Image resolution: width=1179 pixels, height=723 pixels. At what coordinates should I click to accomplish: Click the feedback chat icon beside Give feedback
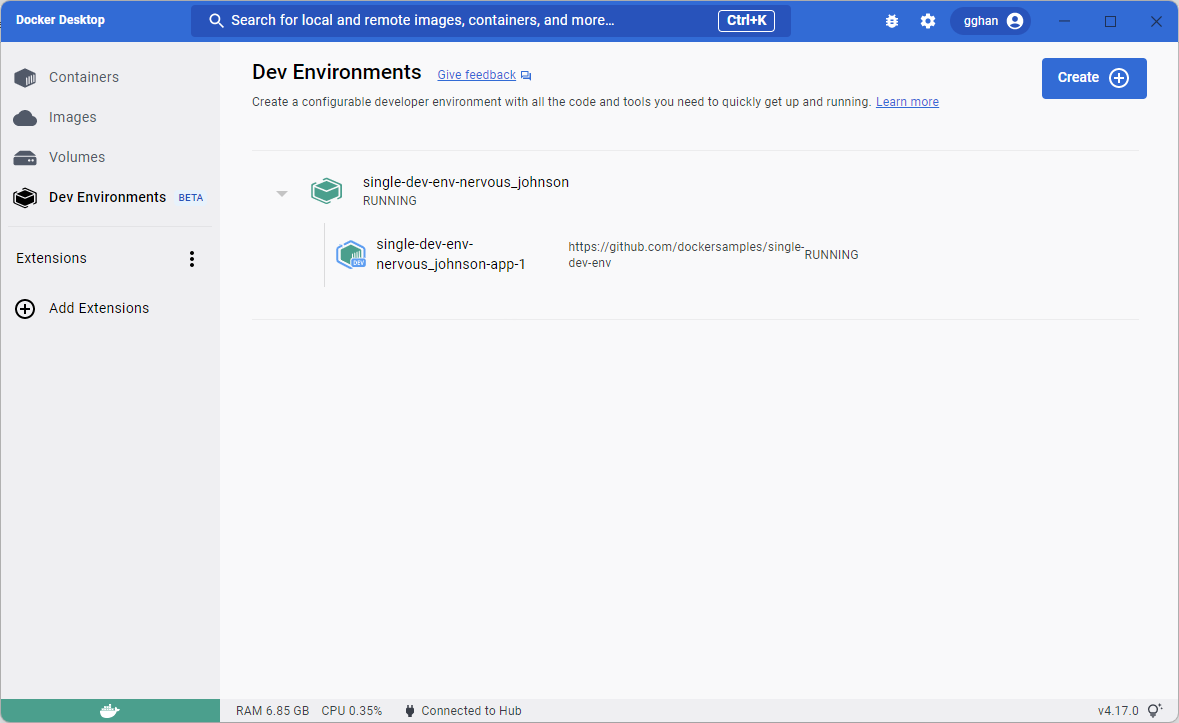[x=526, y=76]
